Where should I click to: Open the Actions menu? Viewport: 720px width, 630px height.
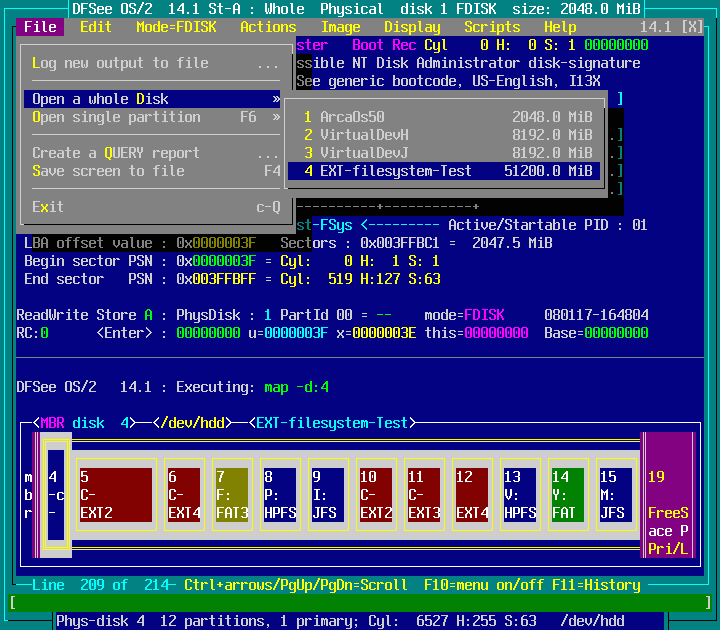(x=268, y=27)
